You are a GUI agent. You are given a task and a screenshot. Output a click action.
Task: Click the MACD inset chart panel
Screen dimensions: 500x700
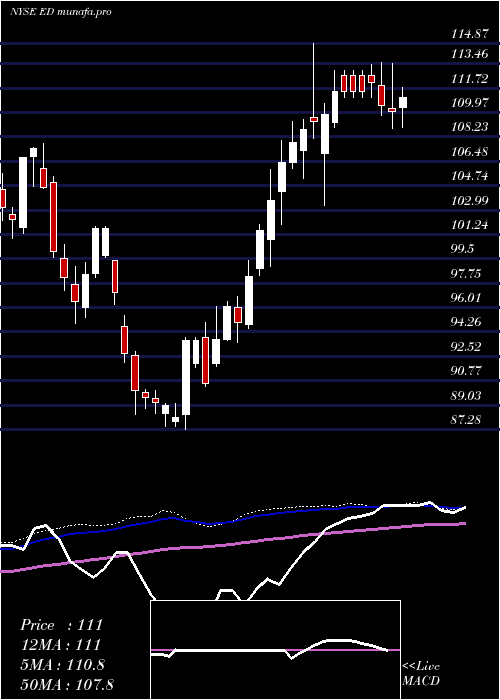tap(275, 650)
